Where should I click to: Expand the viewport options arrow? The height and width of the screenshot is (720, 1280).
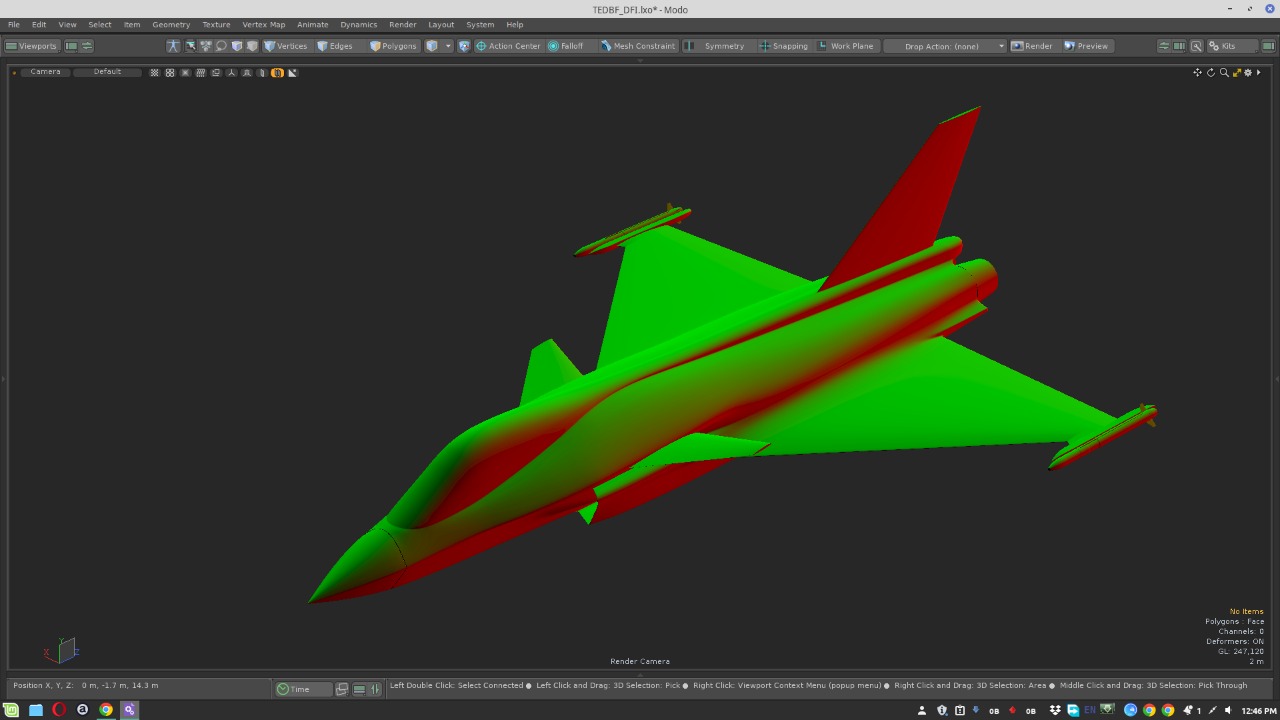[x=1259, y=73]
